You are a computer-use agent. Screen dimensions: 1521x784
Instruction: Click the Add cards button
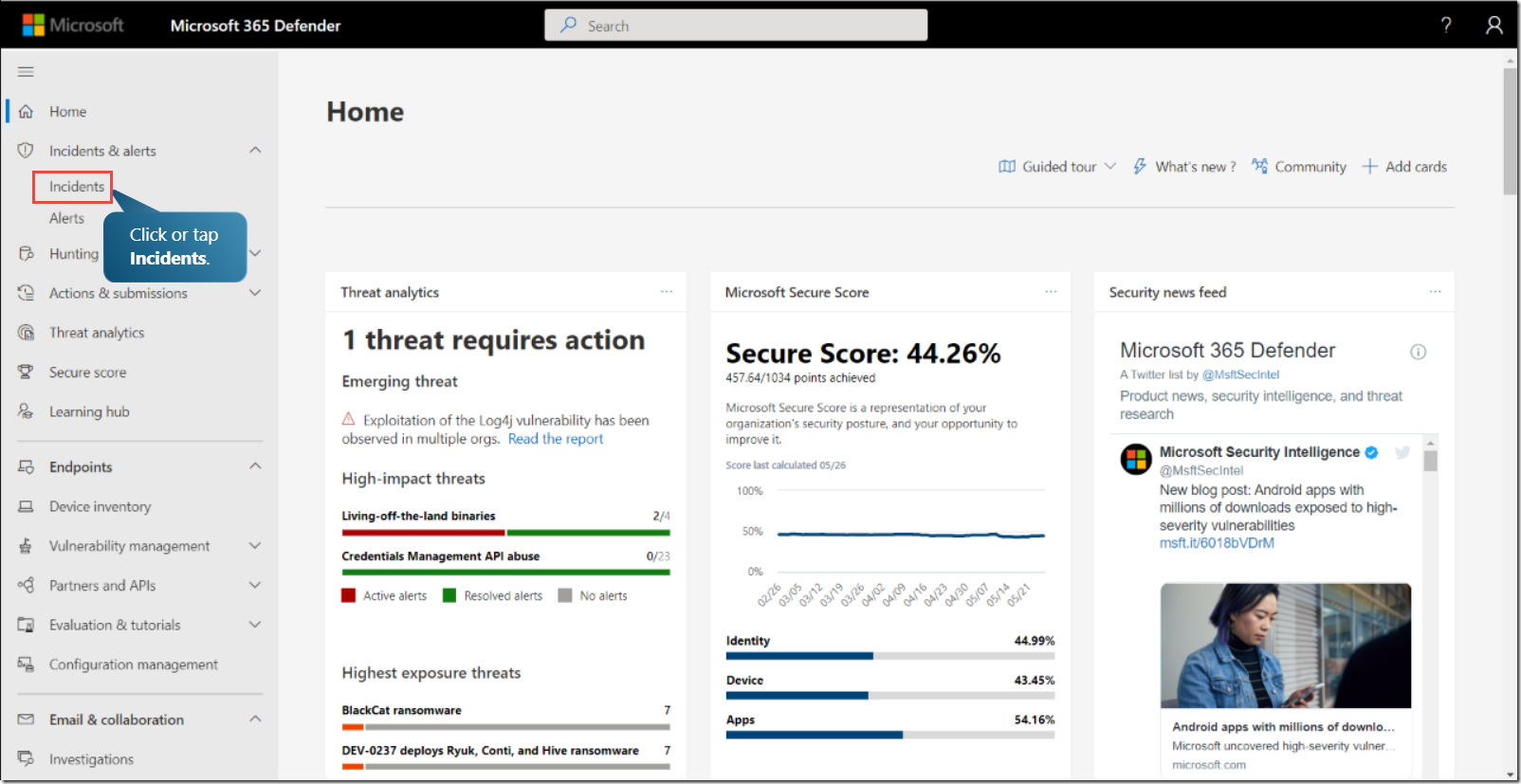click(x=1405, y=167)
